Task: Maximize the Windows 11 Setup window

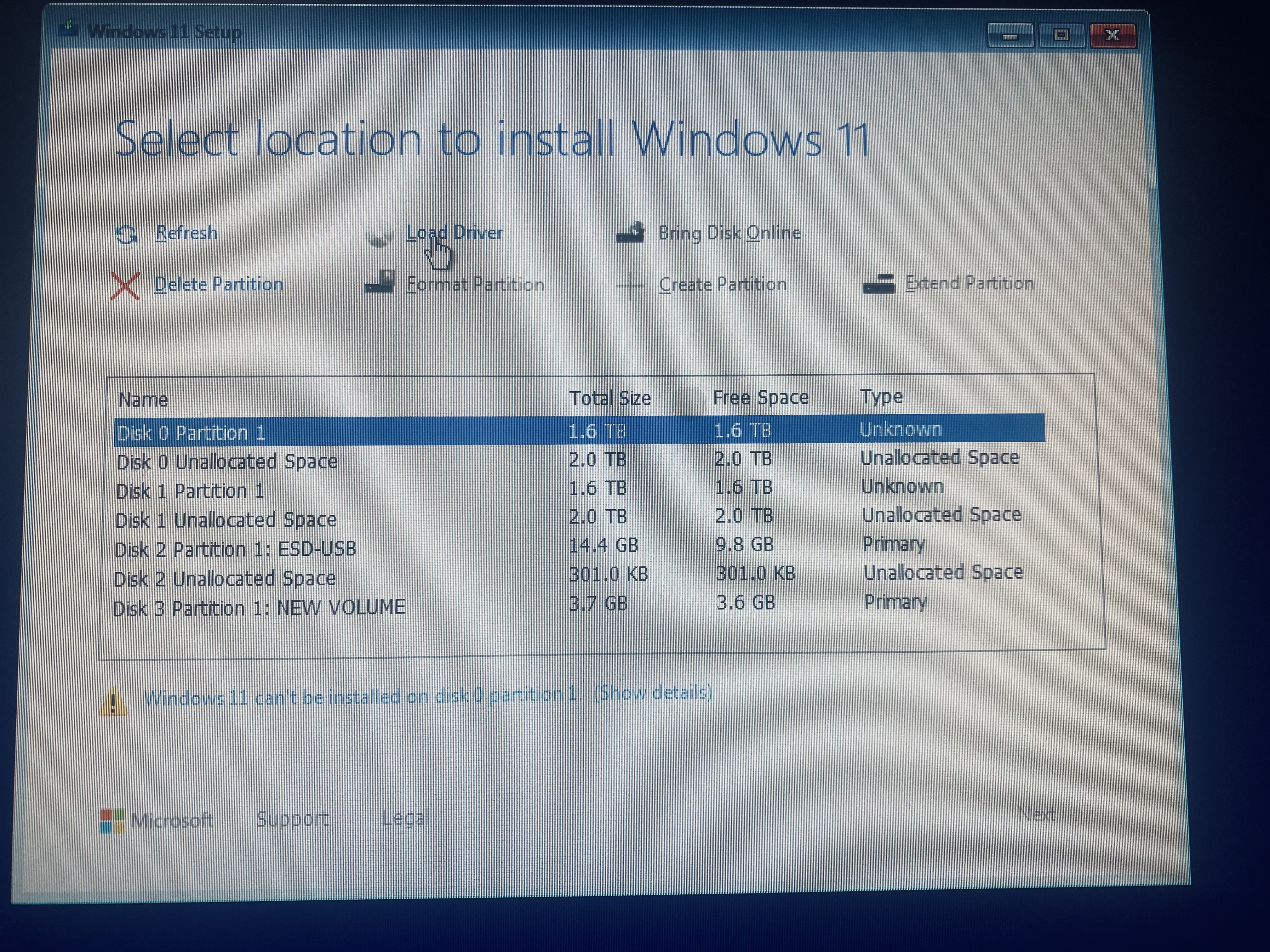Action: point(1061,36)
